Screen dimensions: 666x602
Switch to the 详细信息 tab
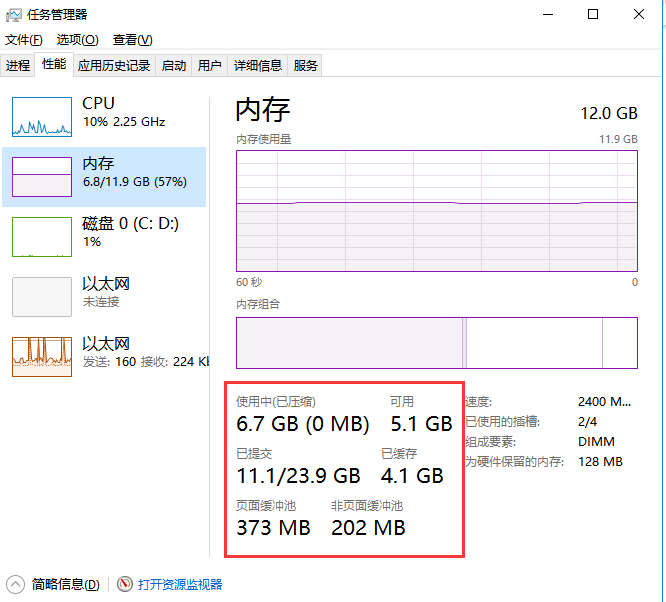click(x=258, y=66)
